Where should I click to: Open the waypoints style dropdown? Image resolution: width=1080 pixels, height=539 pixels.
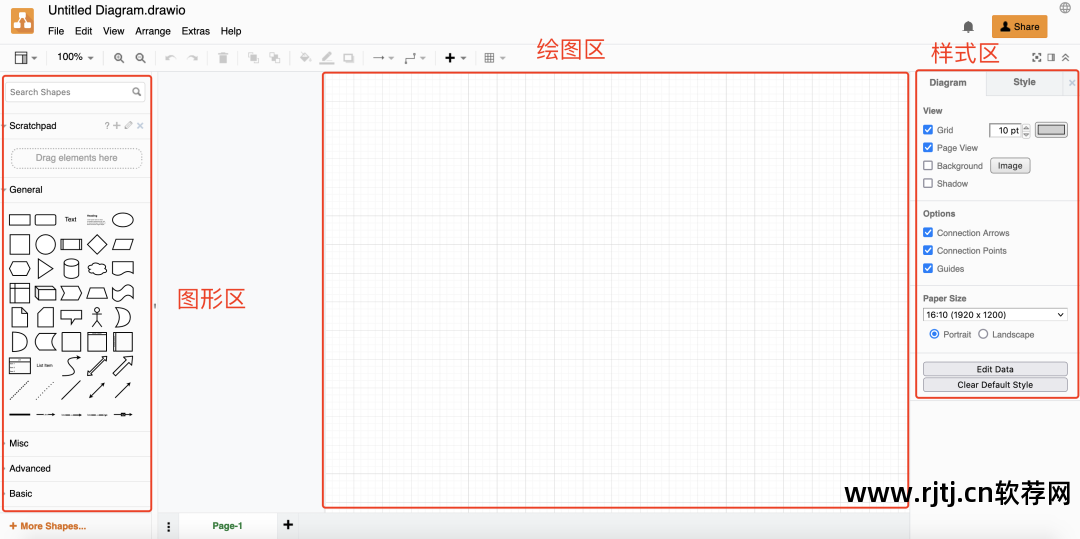[x=415, y=59]
